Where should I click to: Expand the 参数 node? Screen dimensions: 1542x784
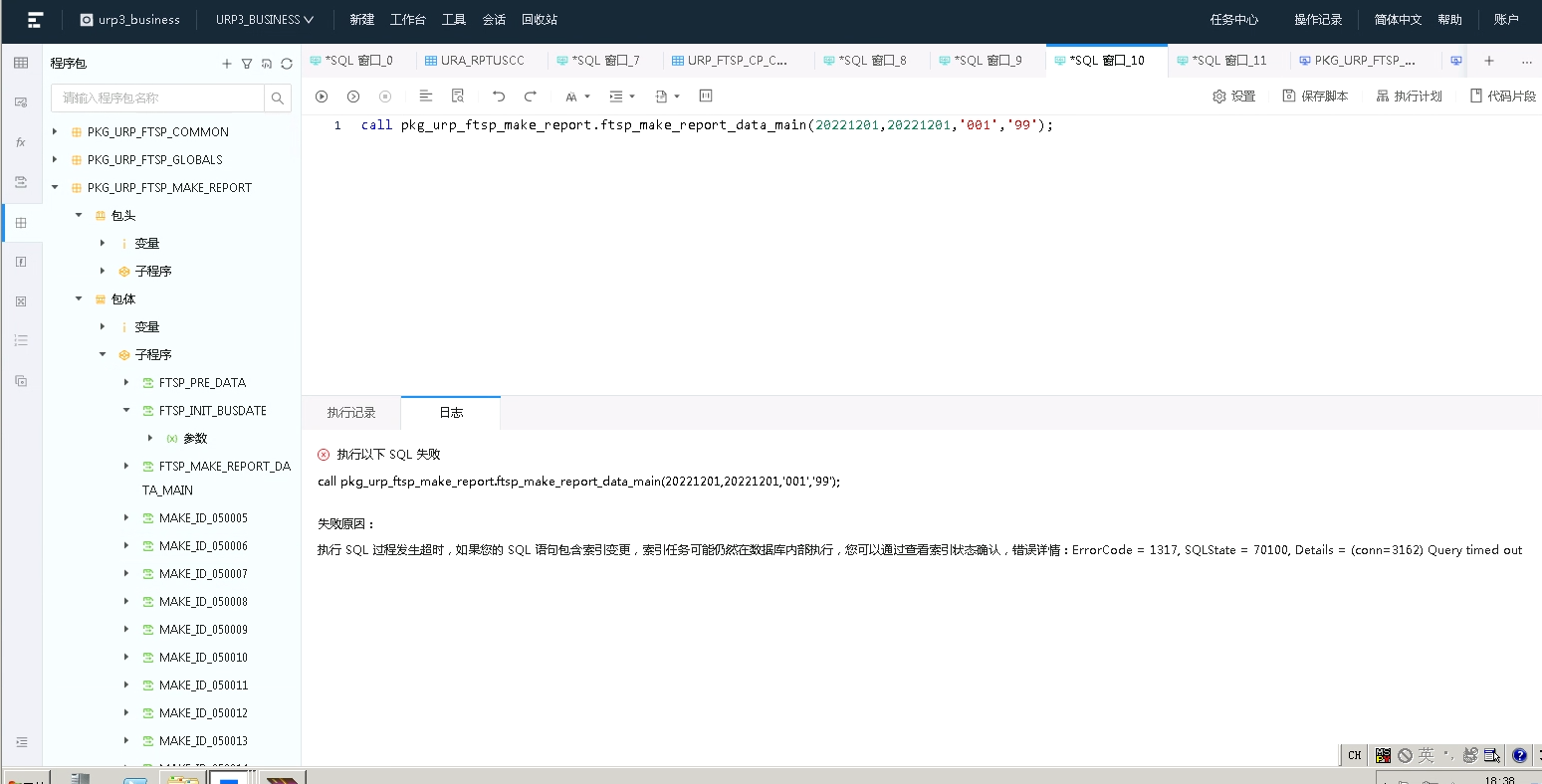pos(150,438)
